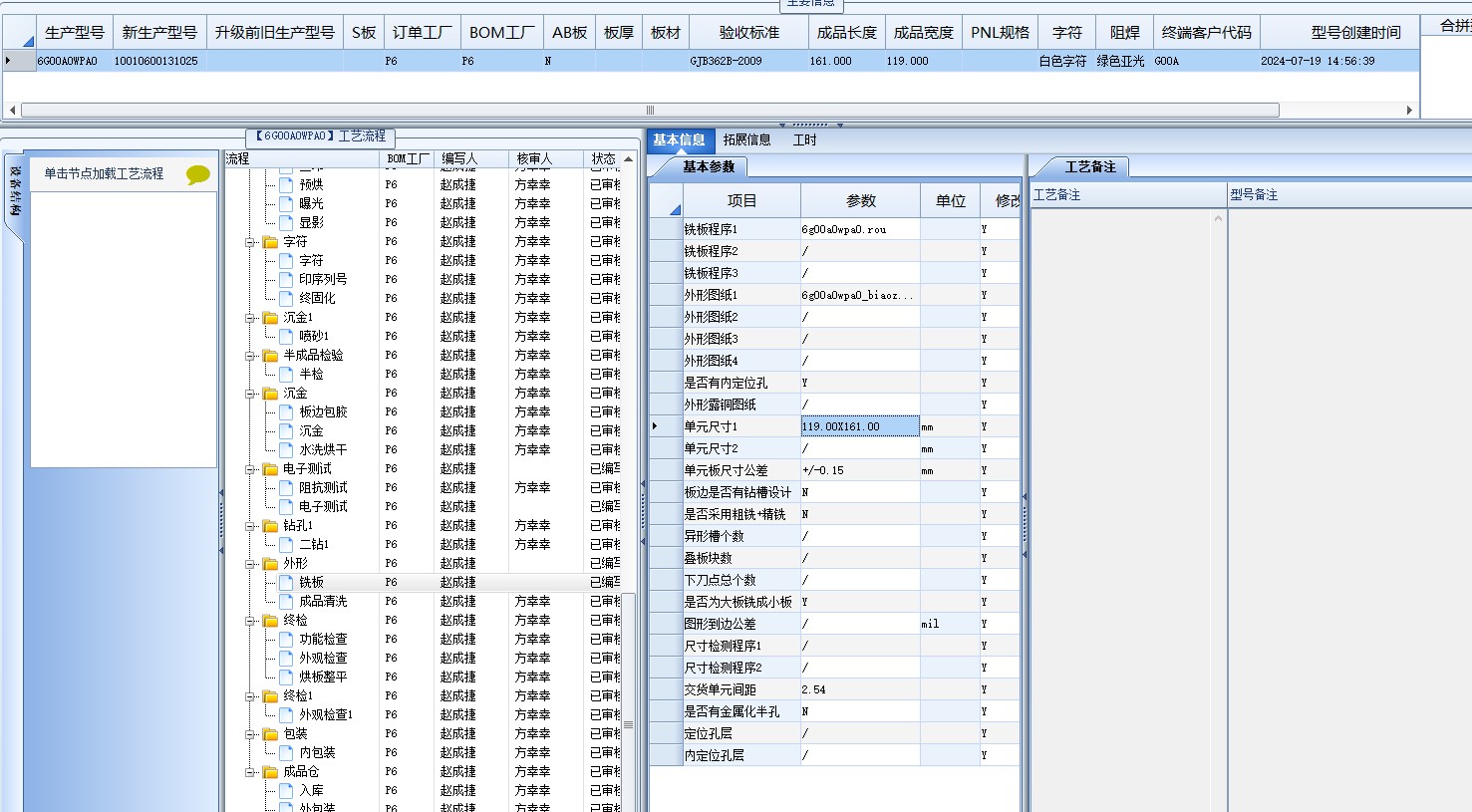Screen dimensions: 1472x812
Task: Click the document icon beside 二钻1
Action: 286,544
